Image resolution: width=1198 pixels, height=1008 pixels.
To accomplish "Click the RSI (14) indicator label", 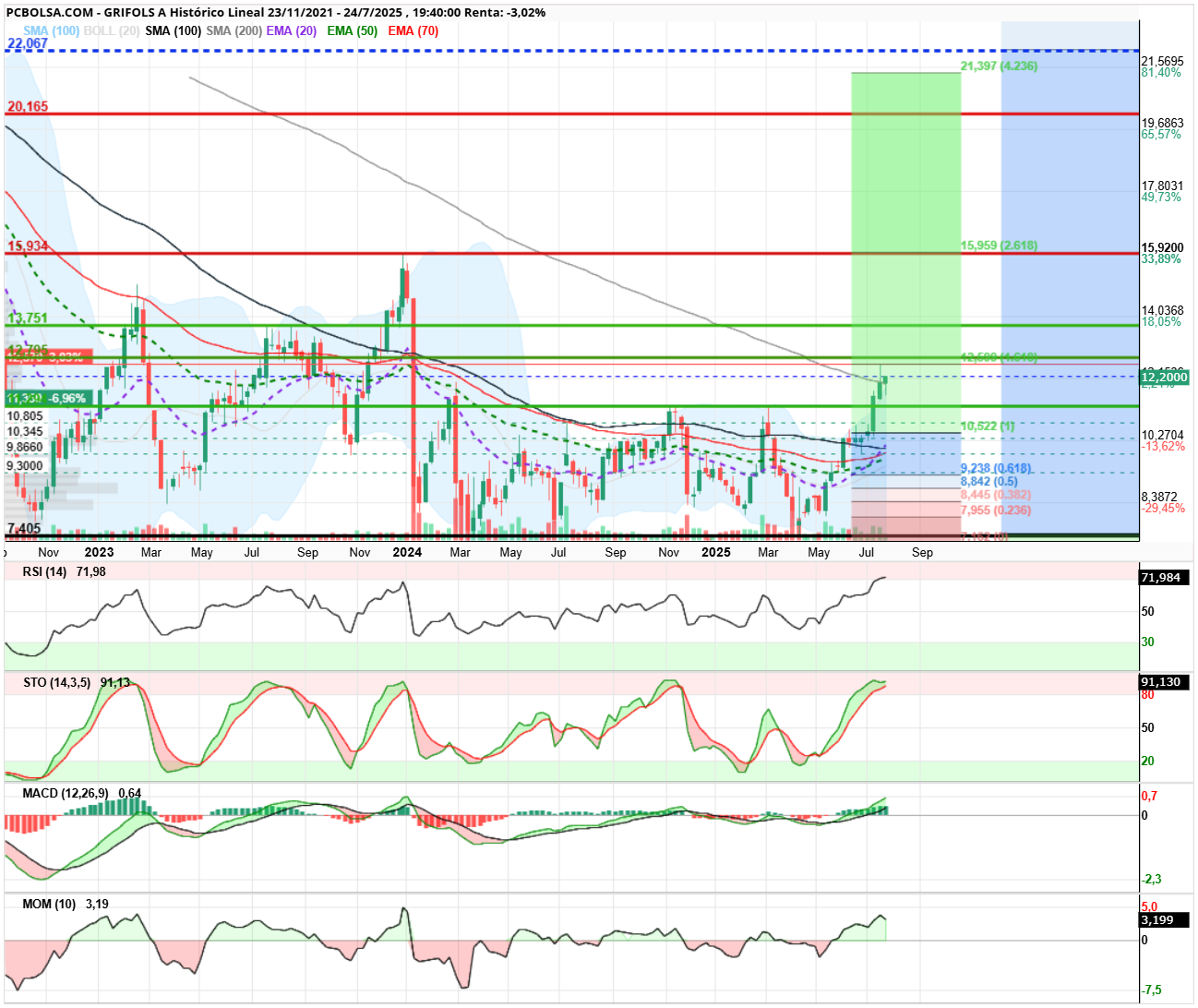I will [x=44, y=571].
